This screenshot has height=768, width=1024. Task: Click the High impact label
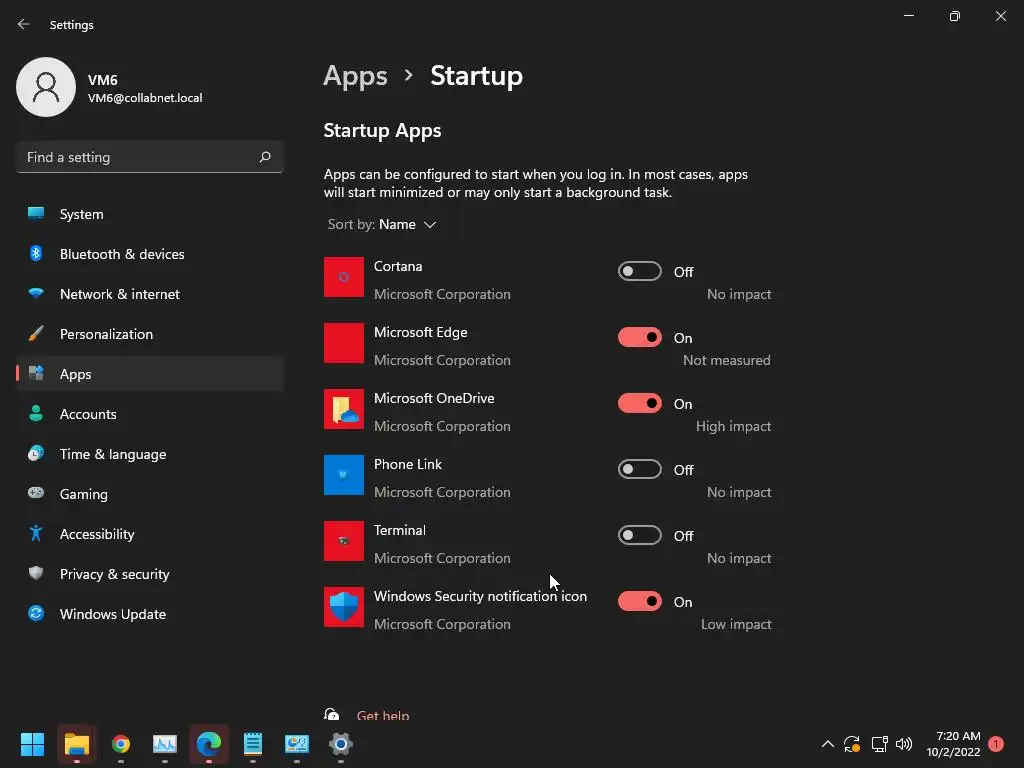click(733, 426)
